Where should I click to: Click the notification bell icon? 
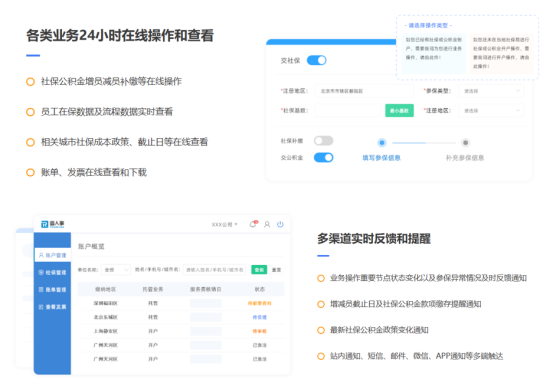pyautogui.click(x=253, y=224)
